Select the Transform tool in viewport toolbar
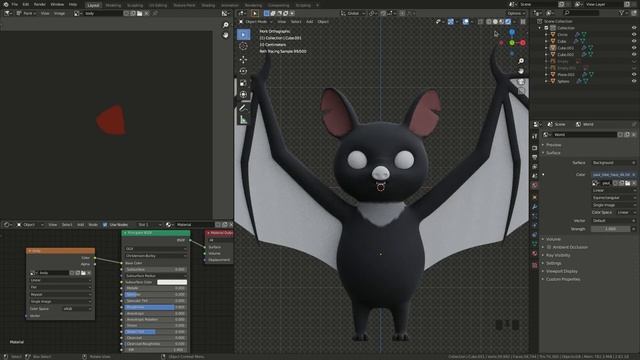Viewport: 640px width, 360px height. click(x=243, y=95)
